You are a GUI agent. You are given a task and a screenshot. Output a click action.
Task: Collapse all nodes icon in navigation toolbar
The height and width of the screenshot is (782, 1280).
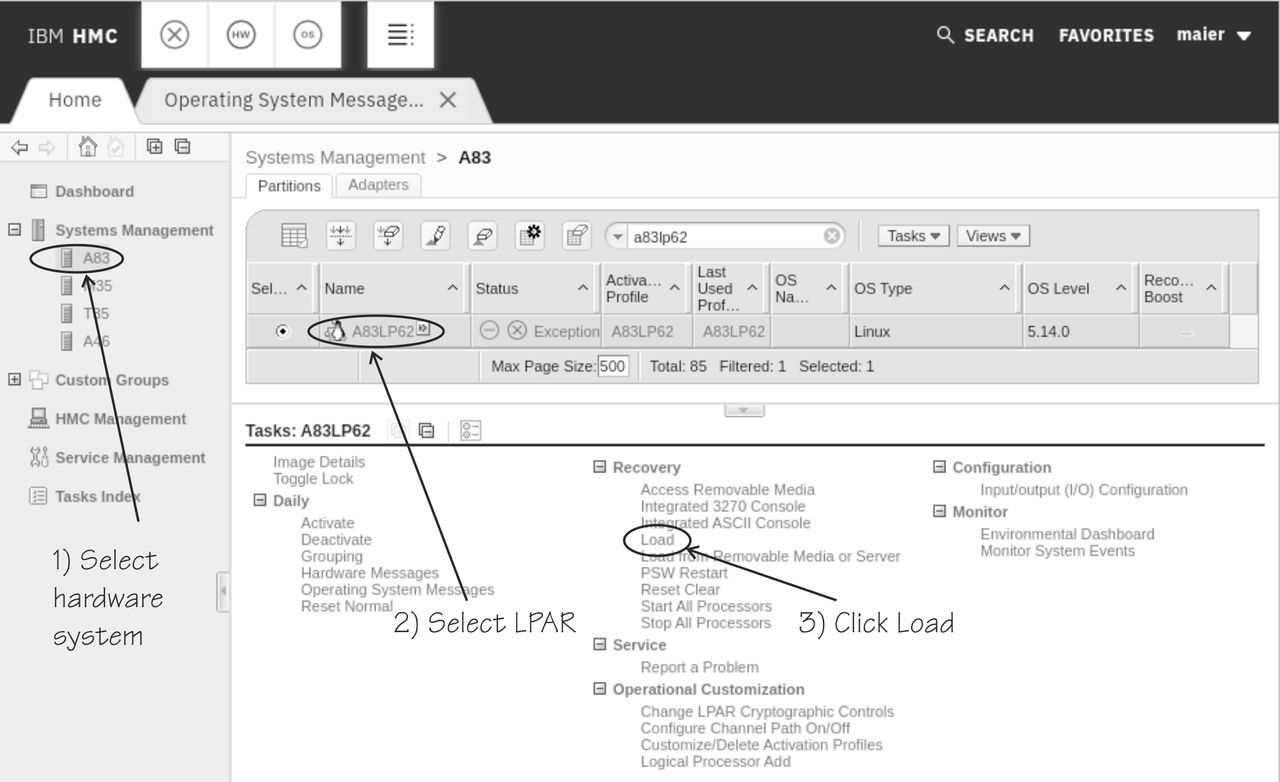point(182,146)
